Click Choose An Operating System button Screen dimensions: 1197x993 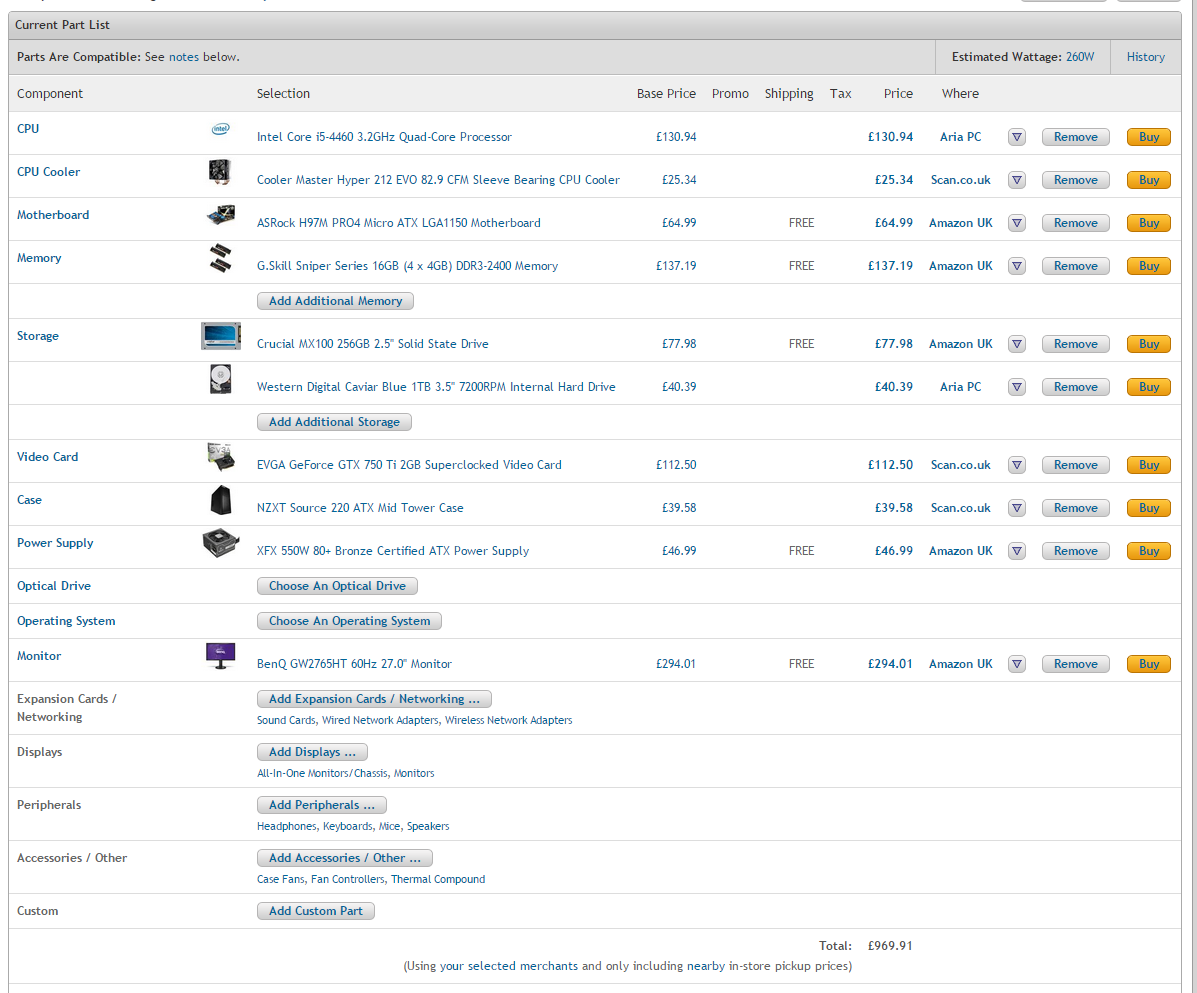[x=350, y=621]
